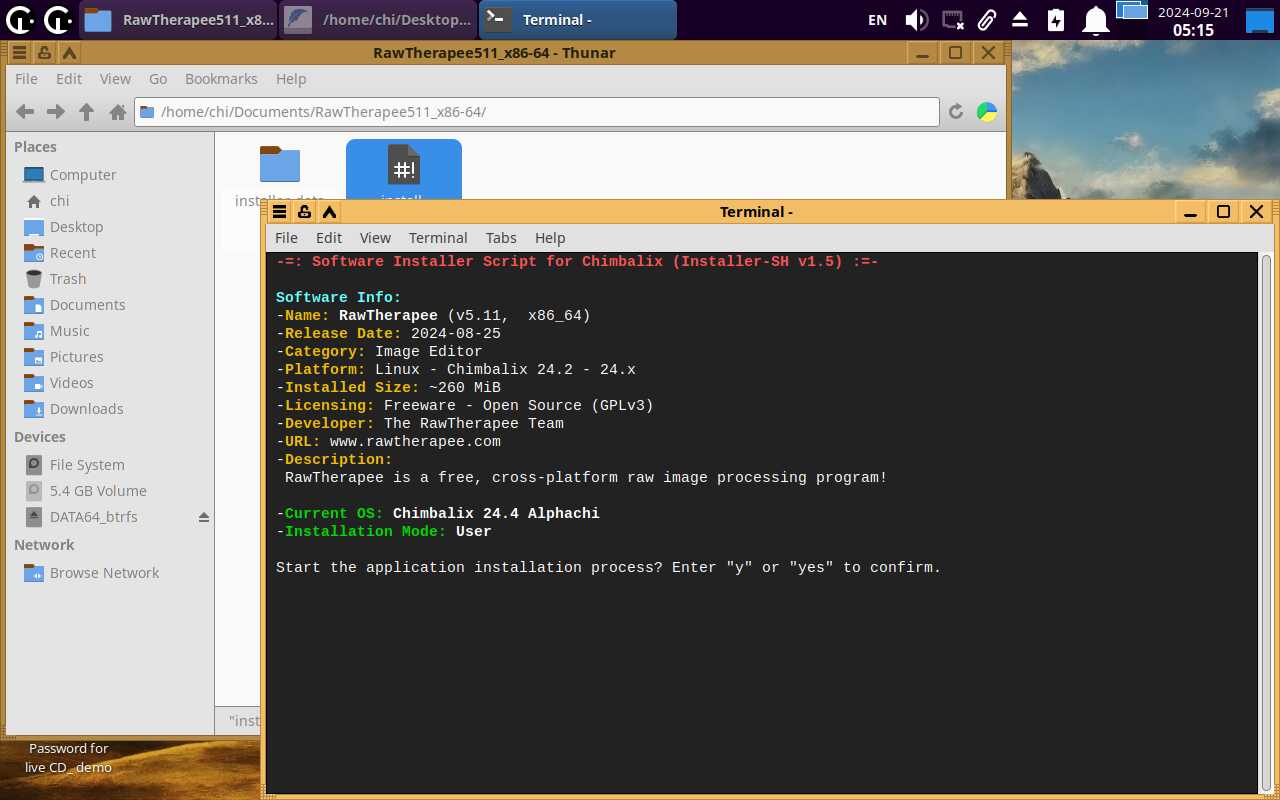
Task: Click the Terminal vertical scrollbar
Action: pos(1265,523)
